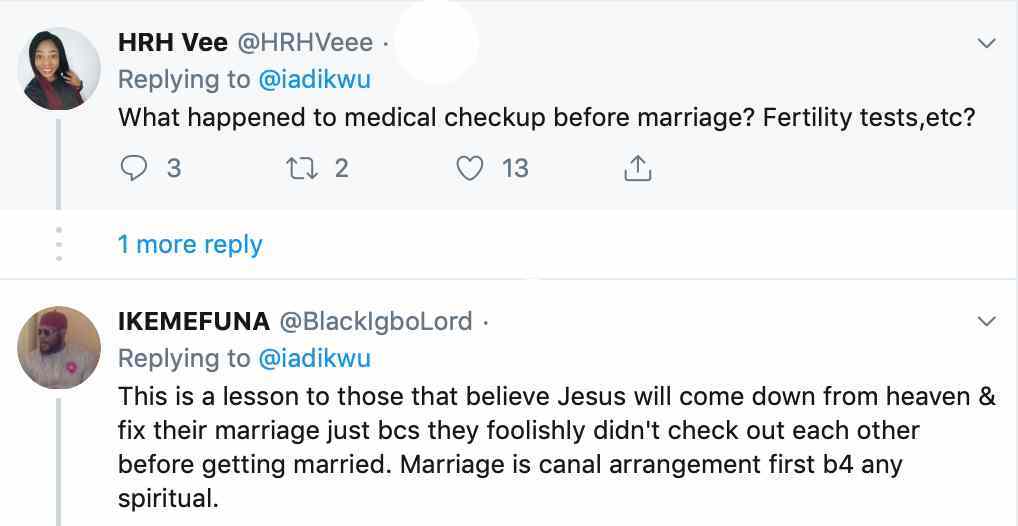The width and height of the screenshot is (1018, 526).
Task: Click the retweet count number 2
Action: pyautogui.click(x=342, y=168)
